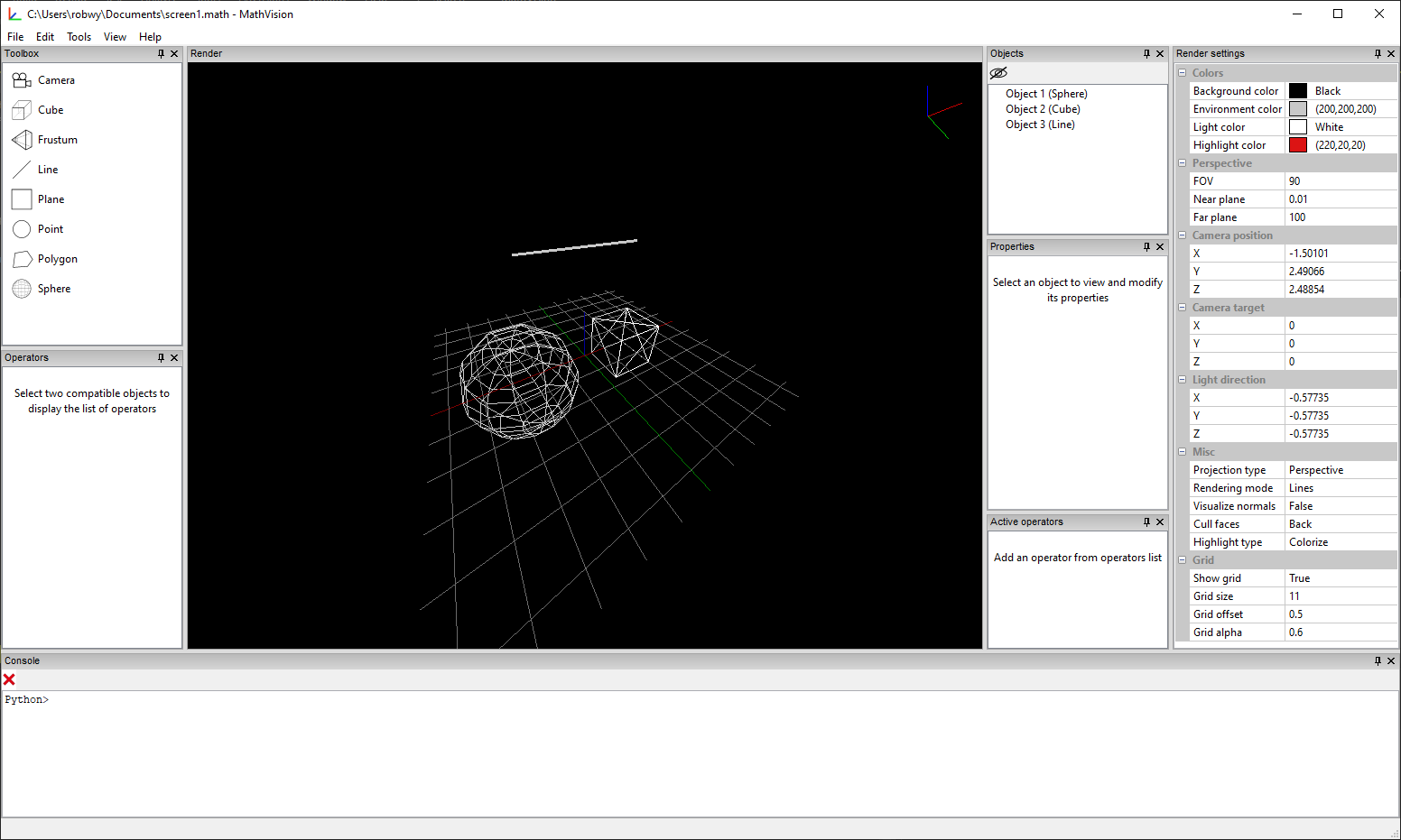Toggle object visibility with the eye icon

(998, 72)
